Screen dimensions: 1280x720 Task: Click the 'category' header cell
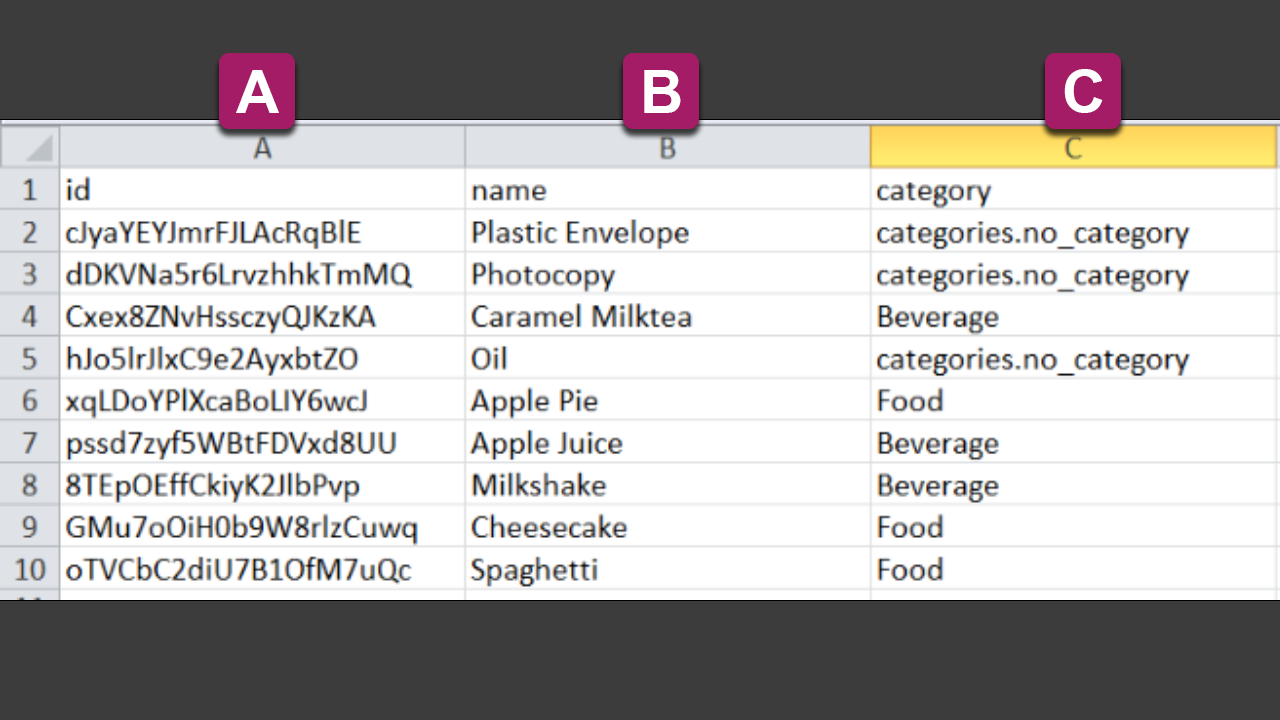pos(1073,189)
